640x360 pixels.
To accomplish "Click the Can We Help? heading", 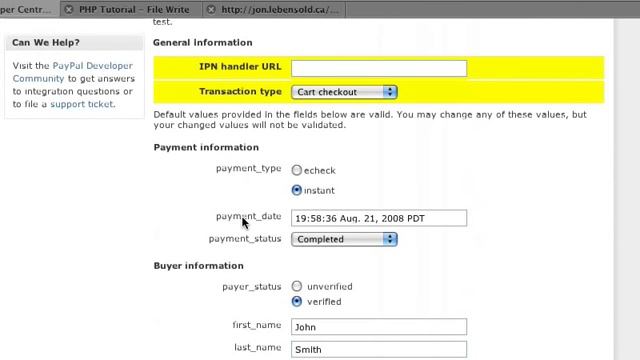I will click(x=46, y=42).
